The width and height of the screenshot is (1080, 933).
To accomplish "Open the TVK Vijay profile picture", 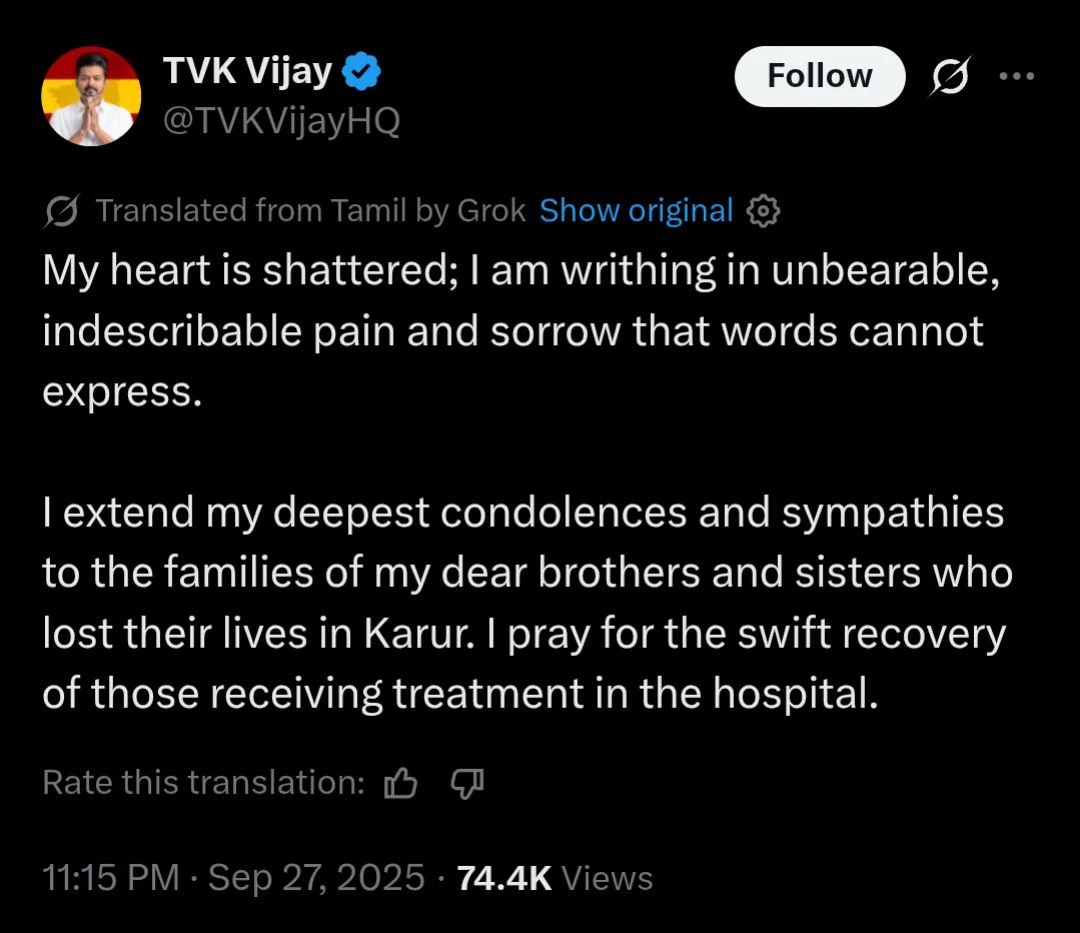I will pyautogui.click(x=90, y=95).
